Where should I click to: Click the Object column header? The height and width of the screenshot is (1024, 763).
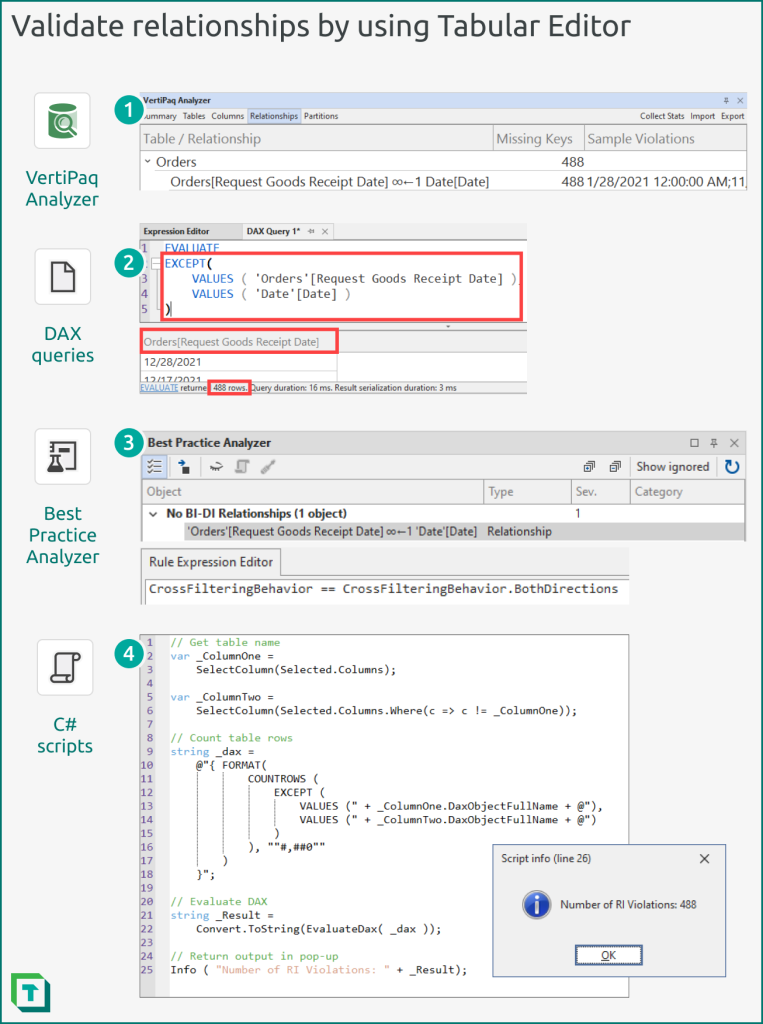pos(312,492)
